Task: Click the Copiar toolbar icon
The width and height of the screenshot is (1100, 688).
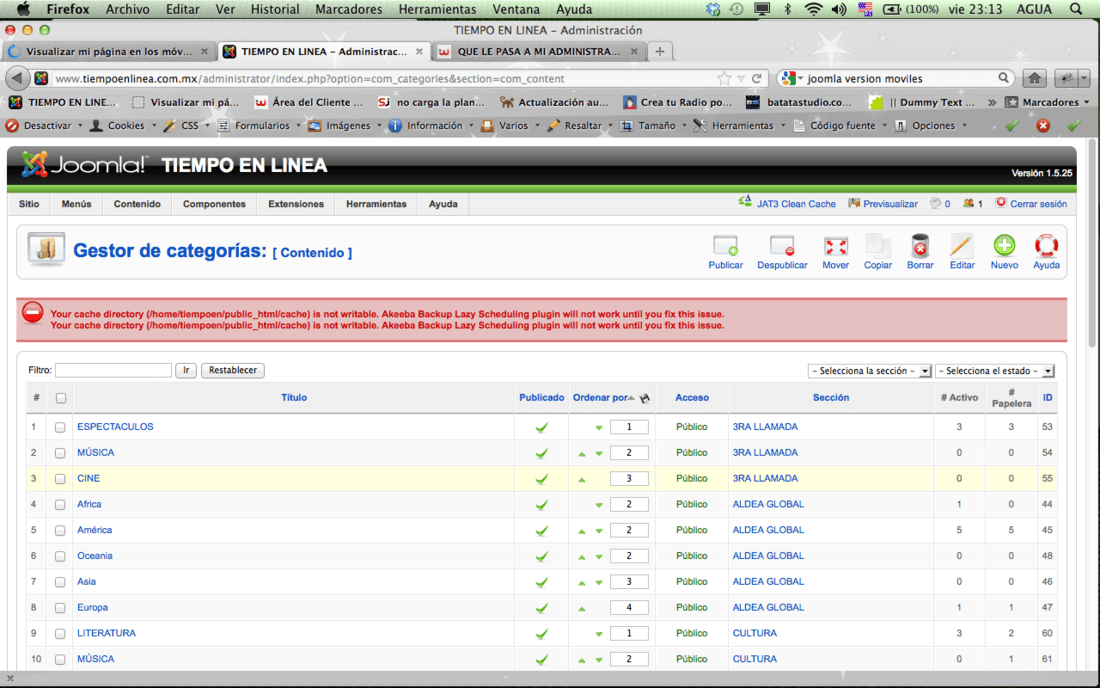Action: [x=878, y=246]
